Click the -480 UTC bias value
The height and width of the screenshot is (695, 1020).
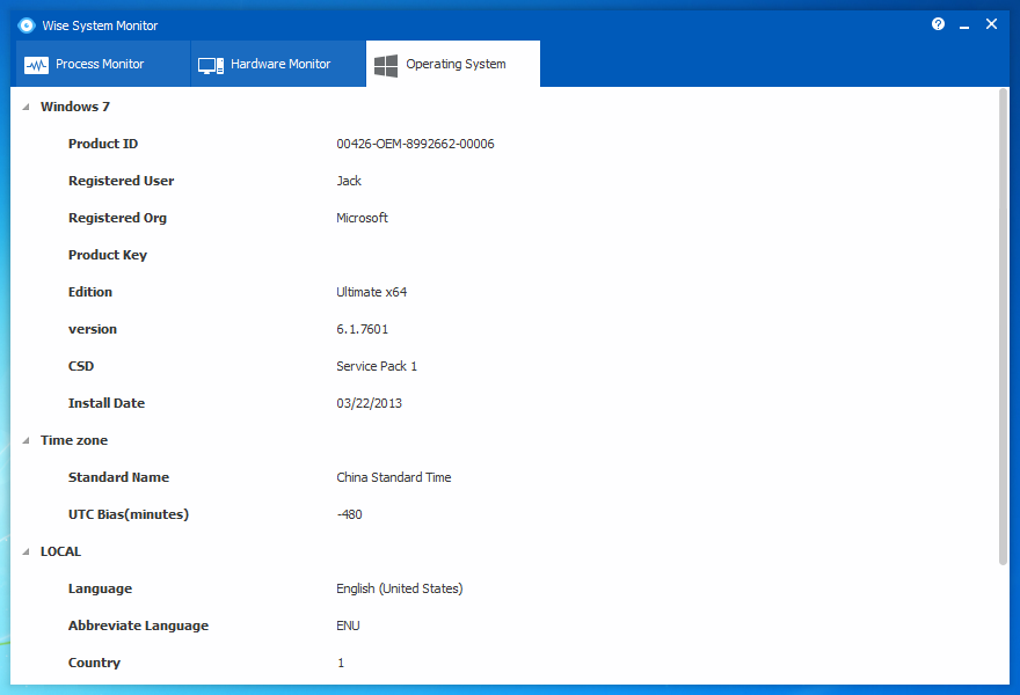pyautogui.click(x=349, y=515)
